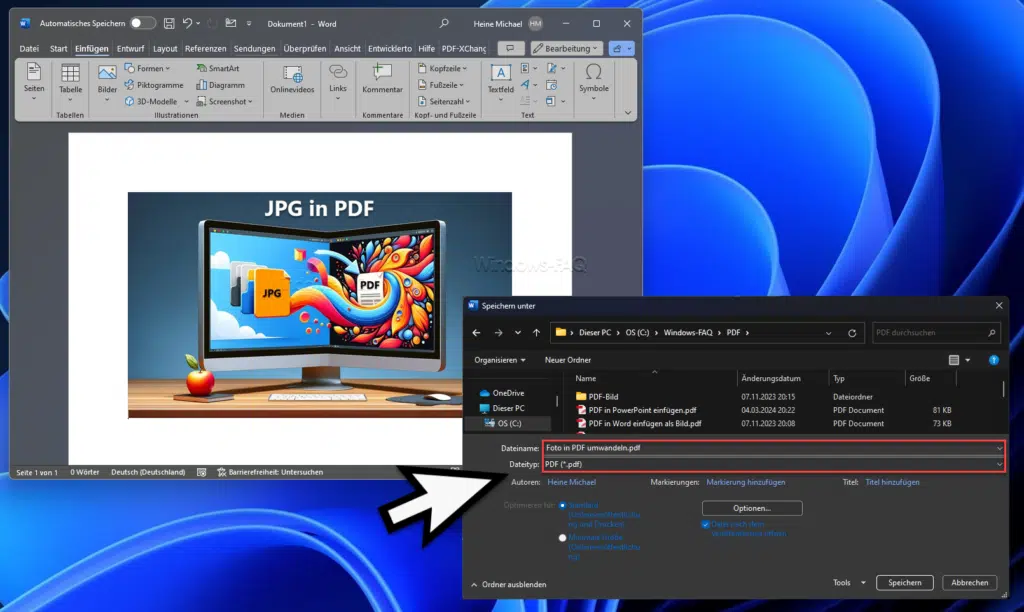Viewport: 1024px width, 612px height.
Task: Select the Standard optimization radio button
Action: coord(564,506)
